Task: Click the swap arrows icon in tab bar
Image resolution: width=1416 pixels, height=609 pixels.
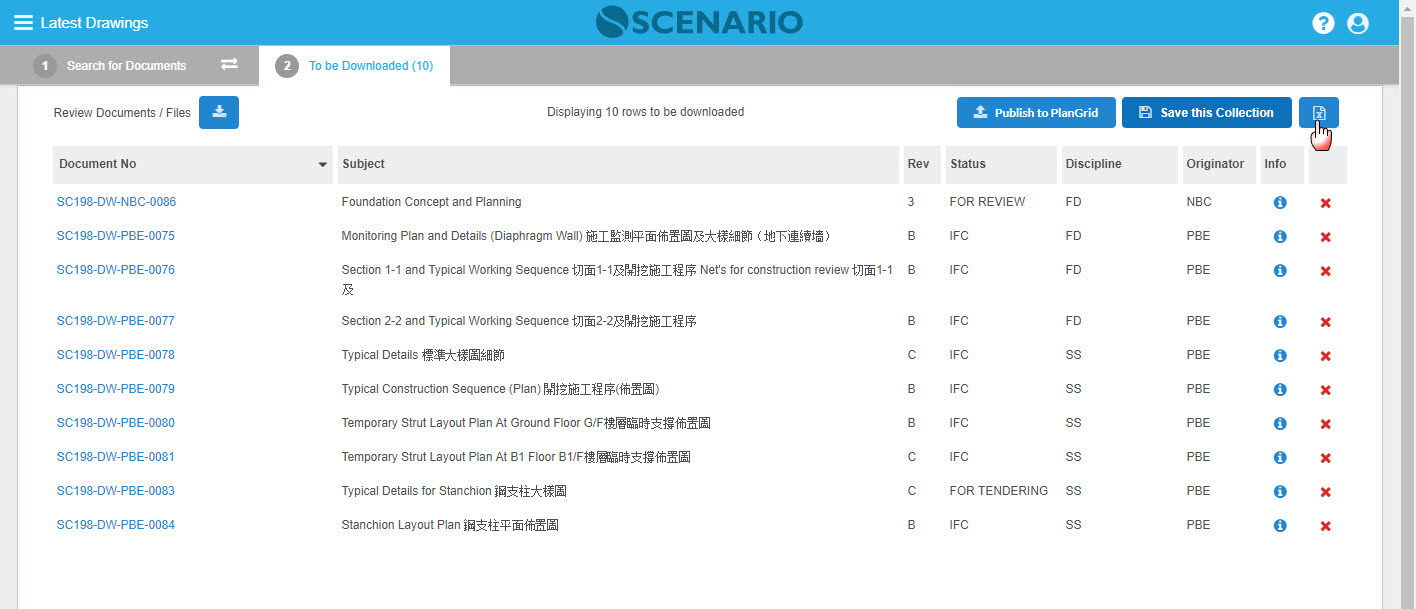Action: click(229, 65)
